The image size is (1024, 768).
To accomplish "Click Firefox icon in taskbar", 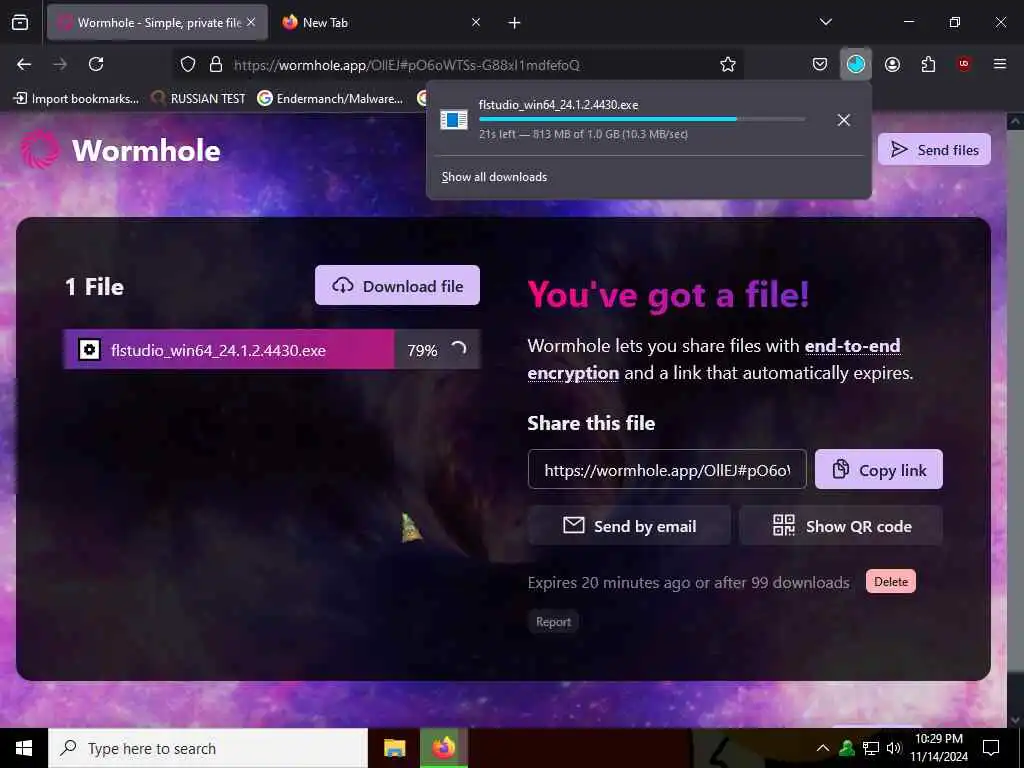I will [x=444, y=748].
